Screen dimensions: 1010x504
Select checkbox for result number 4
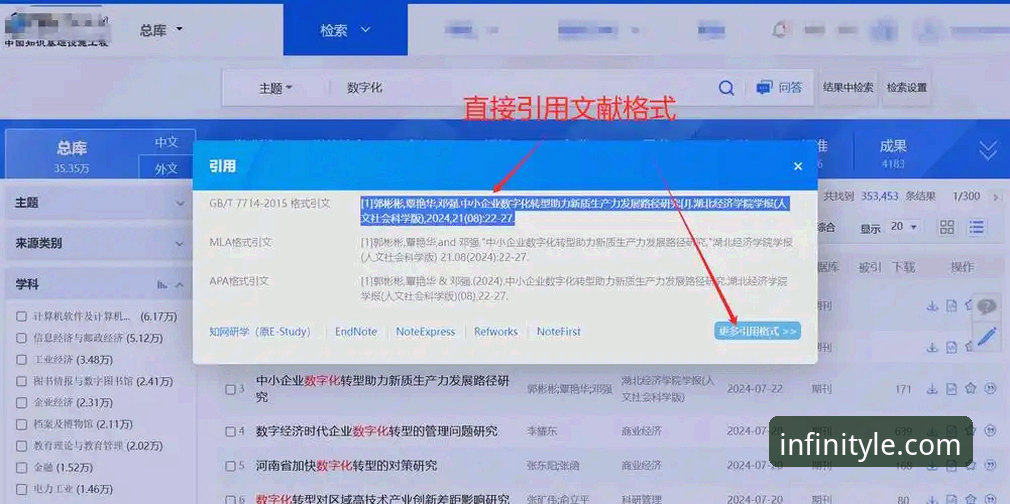point(230,431)
